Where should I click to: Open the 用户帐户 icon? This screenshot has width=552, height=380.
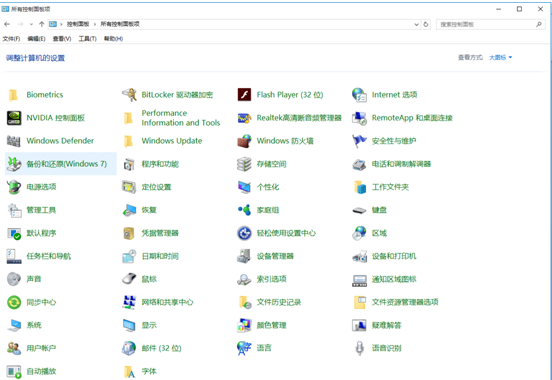14,348
